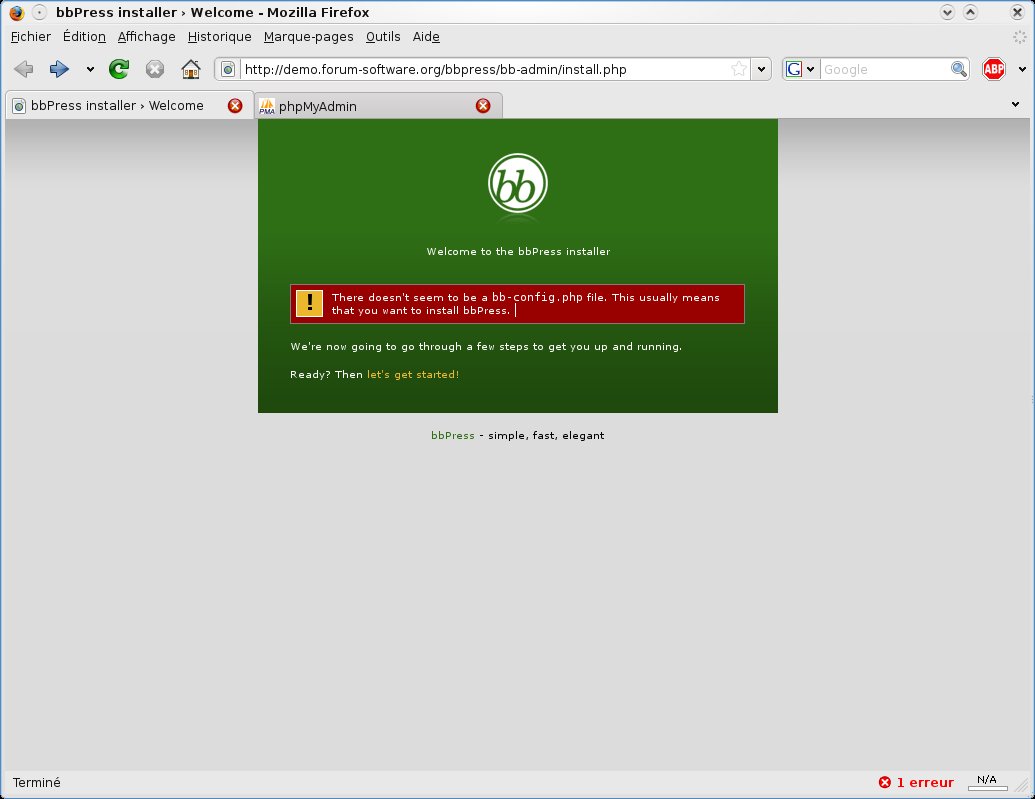Viewport: 1035px width, 799px height.
Task: Click into the Google search box
Action: click(x=885, y=69)
